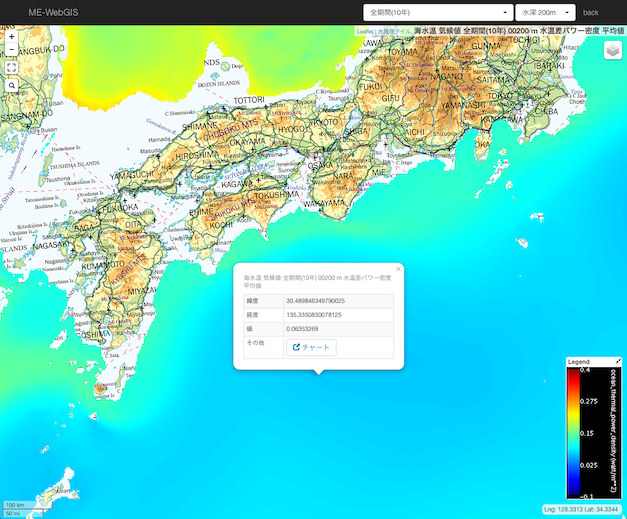Zoom out the map with minus button

[11, 49]
